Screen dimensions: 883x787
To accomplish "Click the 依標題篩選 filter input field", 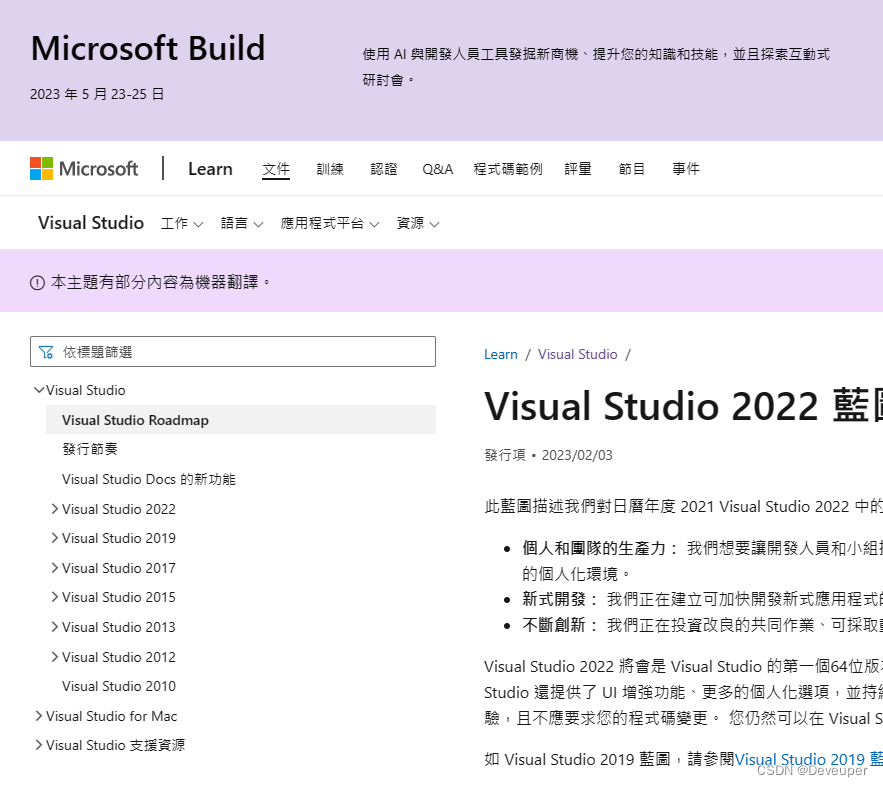I will click(233, 352).
